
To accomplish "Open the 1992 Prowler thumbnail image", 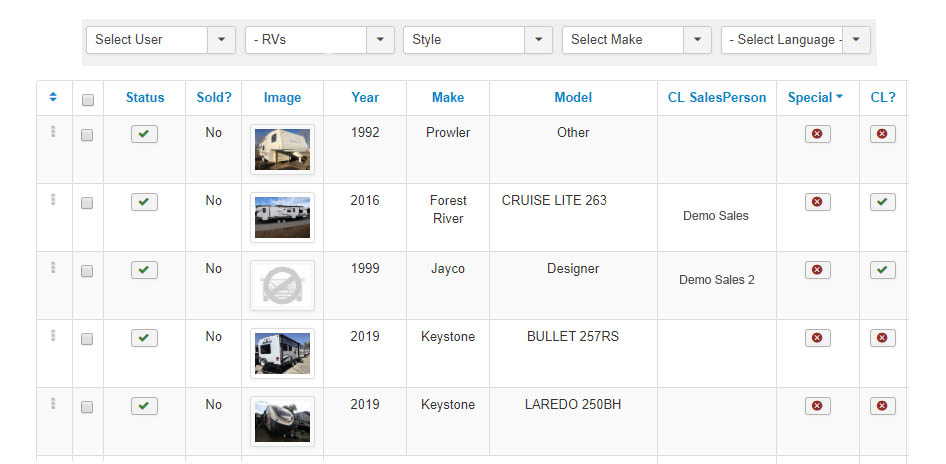I will point(282,149).
